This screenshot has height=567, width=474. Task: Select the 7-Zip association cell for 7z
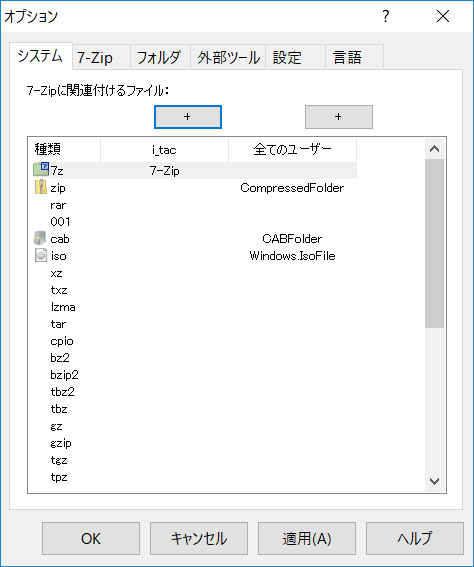click(165, 170)
